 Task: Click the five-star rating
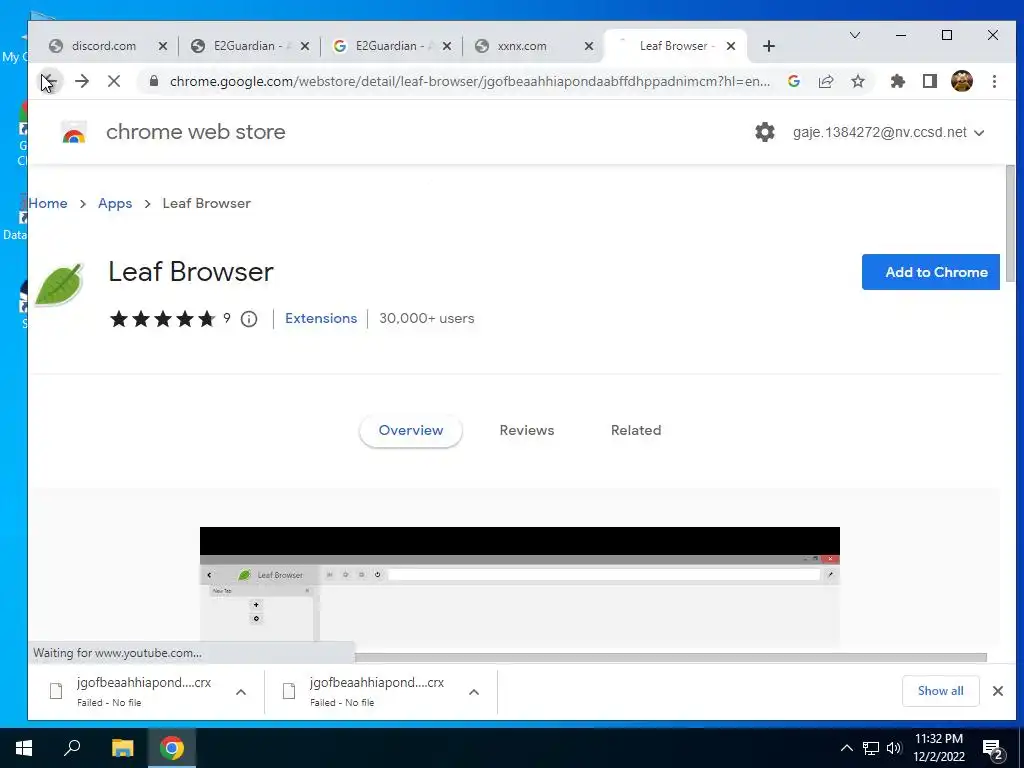163,319
